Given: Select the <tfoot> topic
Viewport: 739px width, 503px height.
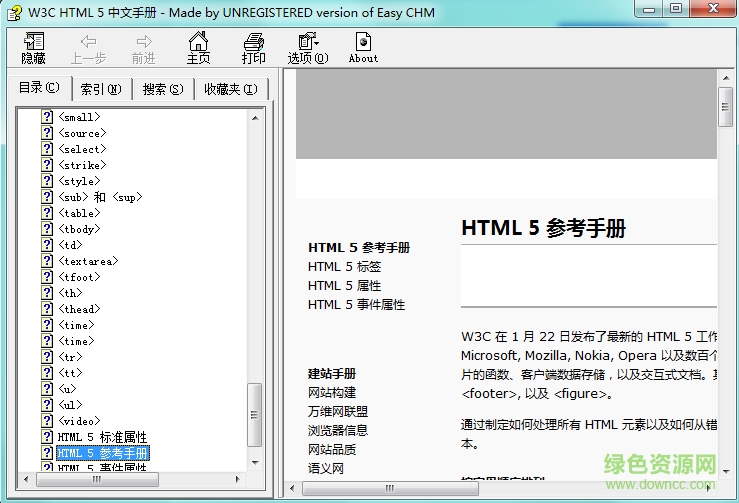Looking at the screenshot, I should click(x=79, y=277).
